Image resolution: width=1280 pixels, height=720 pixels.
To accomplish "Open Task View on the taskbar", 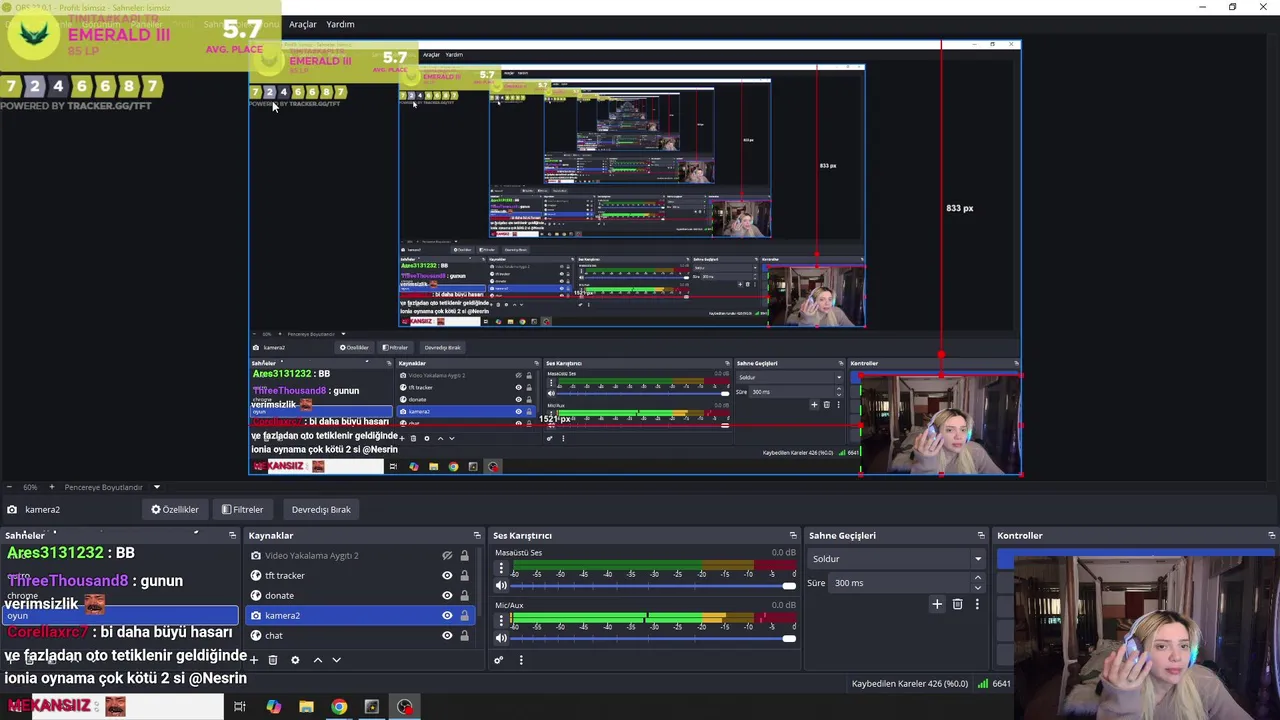I will [240, 707].
